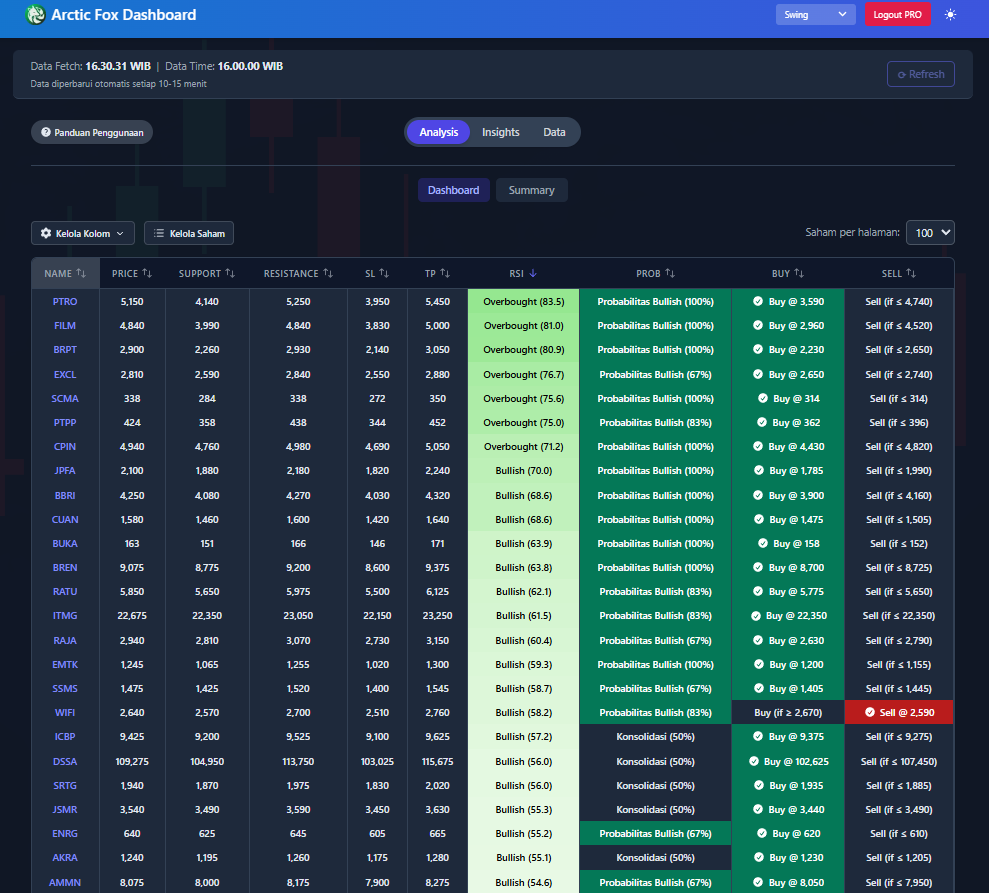Switch to the Analysis tab
The image size is (989, 893).
438,132
